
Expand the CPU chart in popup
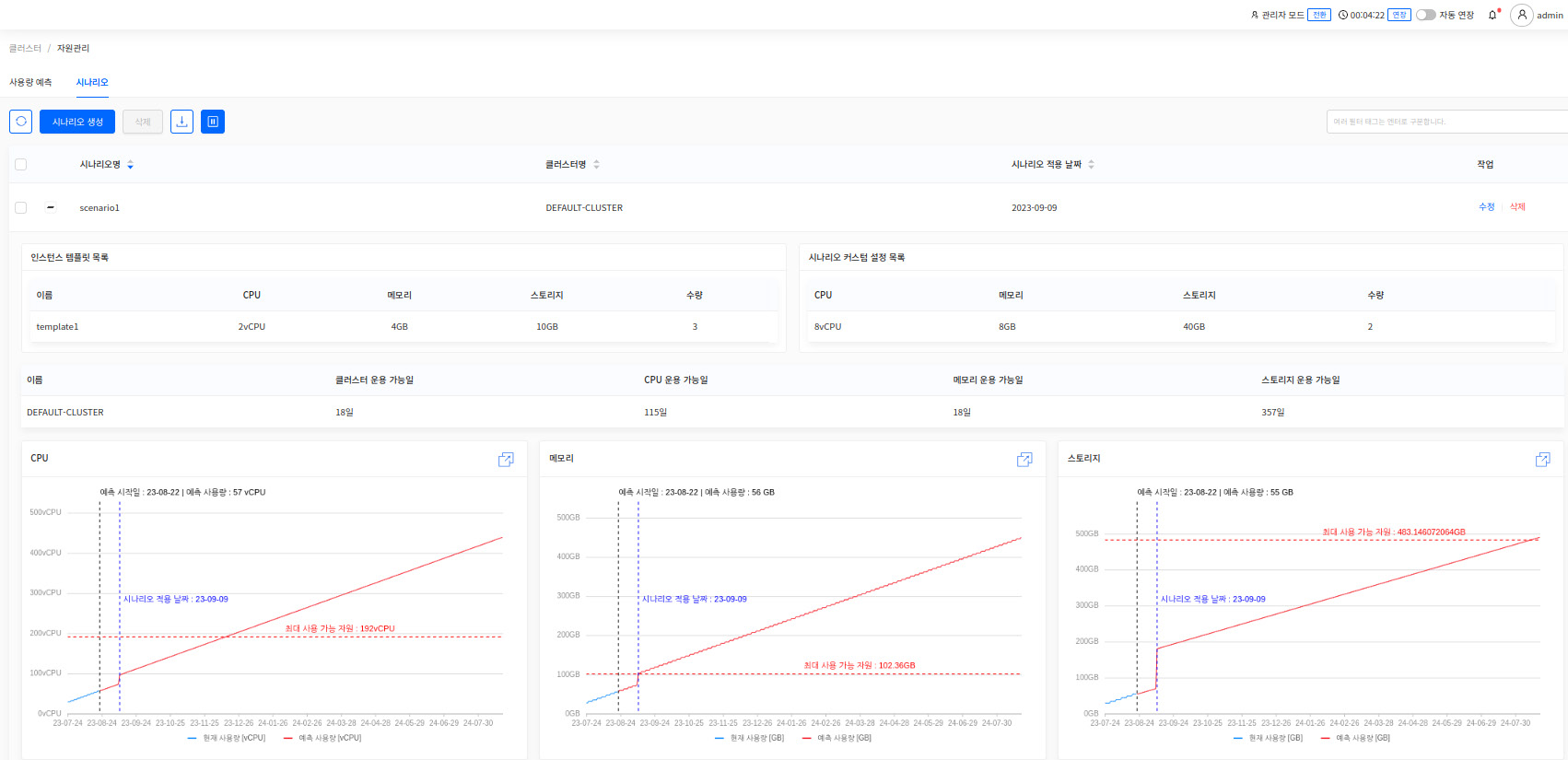pyautogui.click(x=506, y=460)
